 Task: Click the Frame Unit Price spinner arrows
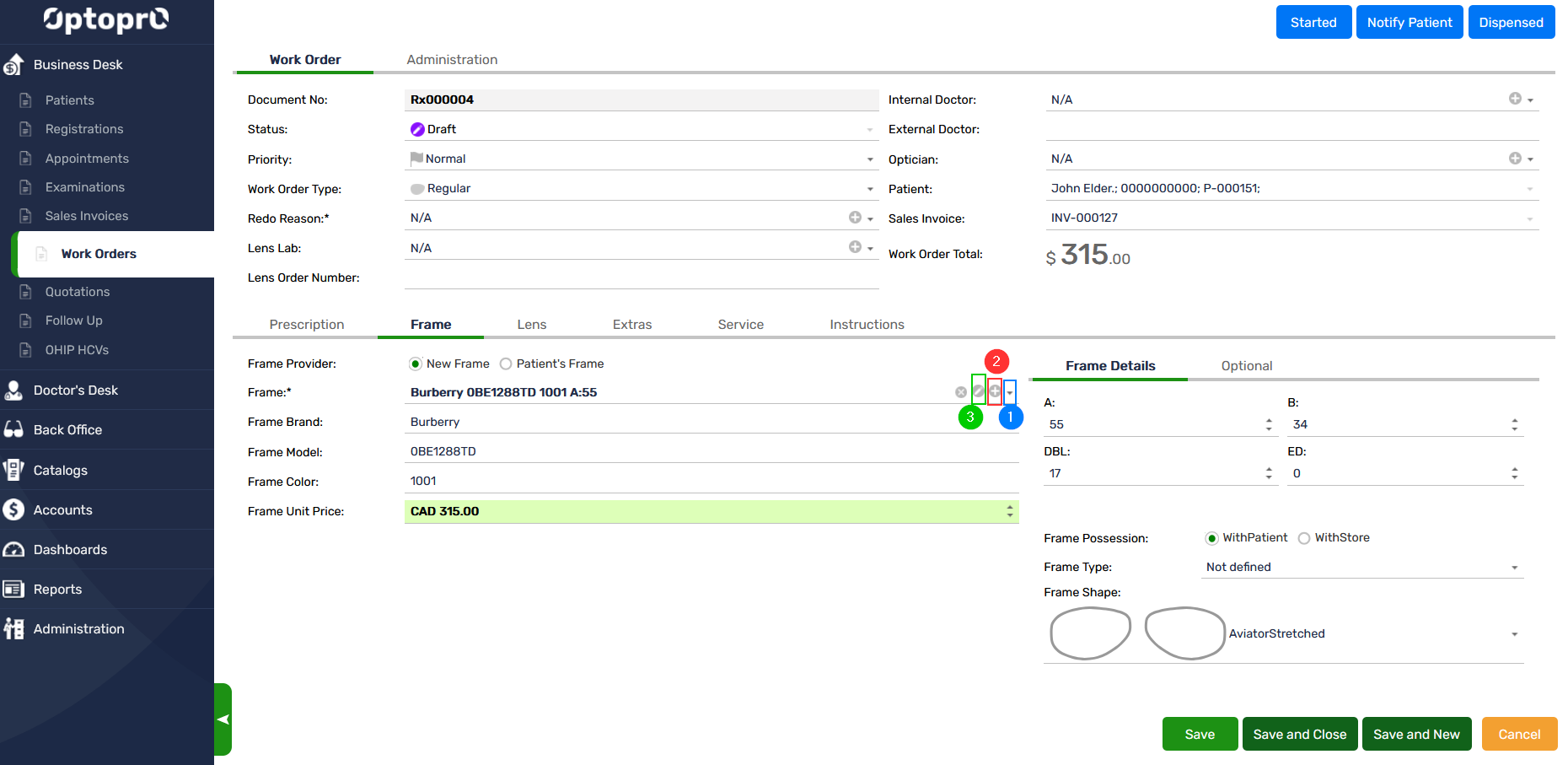[x=1009, y=511]
